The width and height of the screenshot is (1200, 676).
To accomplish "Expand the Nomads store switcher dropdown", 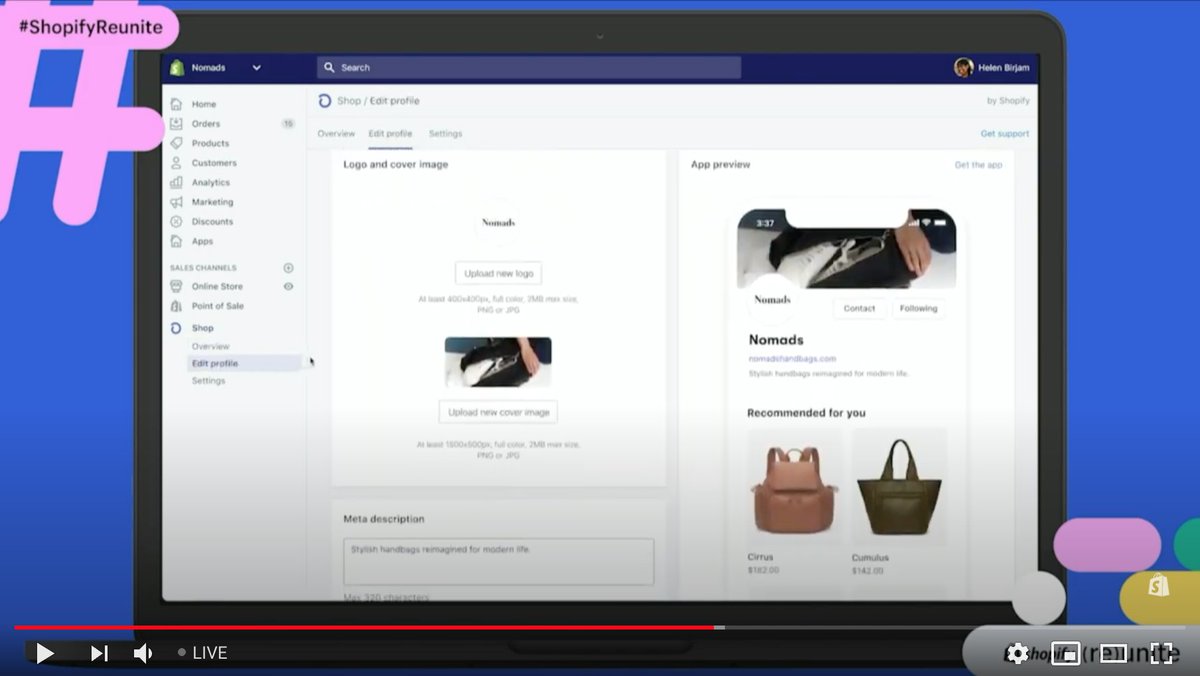I will (256, 68).
